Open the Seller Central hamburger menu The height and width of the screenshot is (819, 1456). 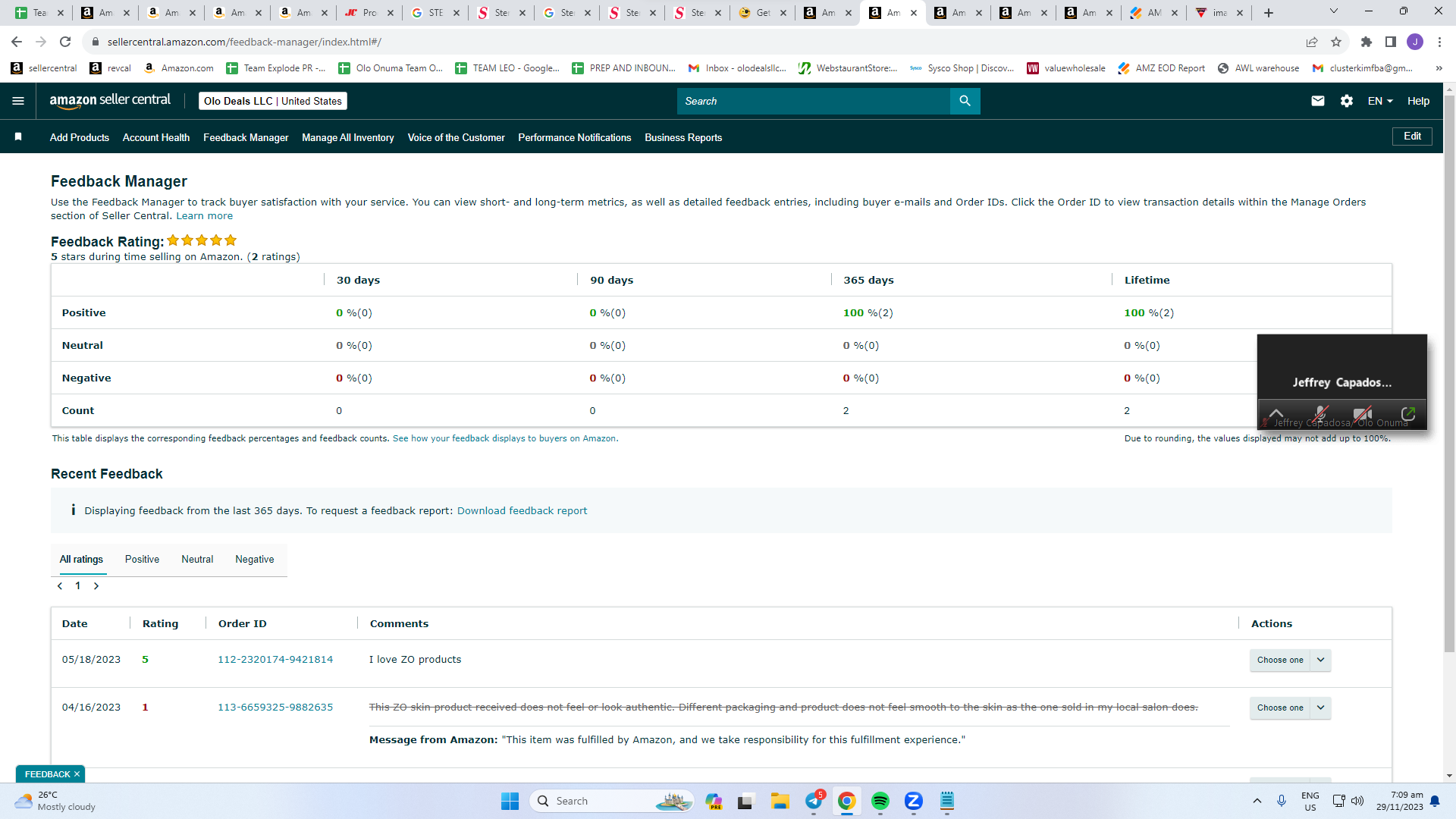point(18,101)
